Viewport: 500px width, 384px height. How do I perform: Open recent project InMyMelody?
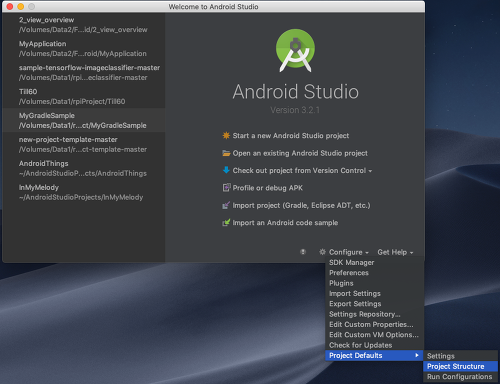tap(84, 192)
